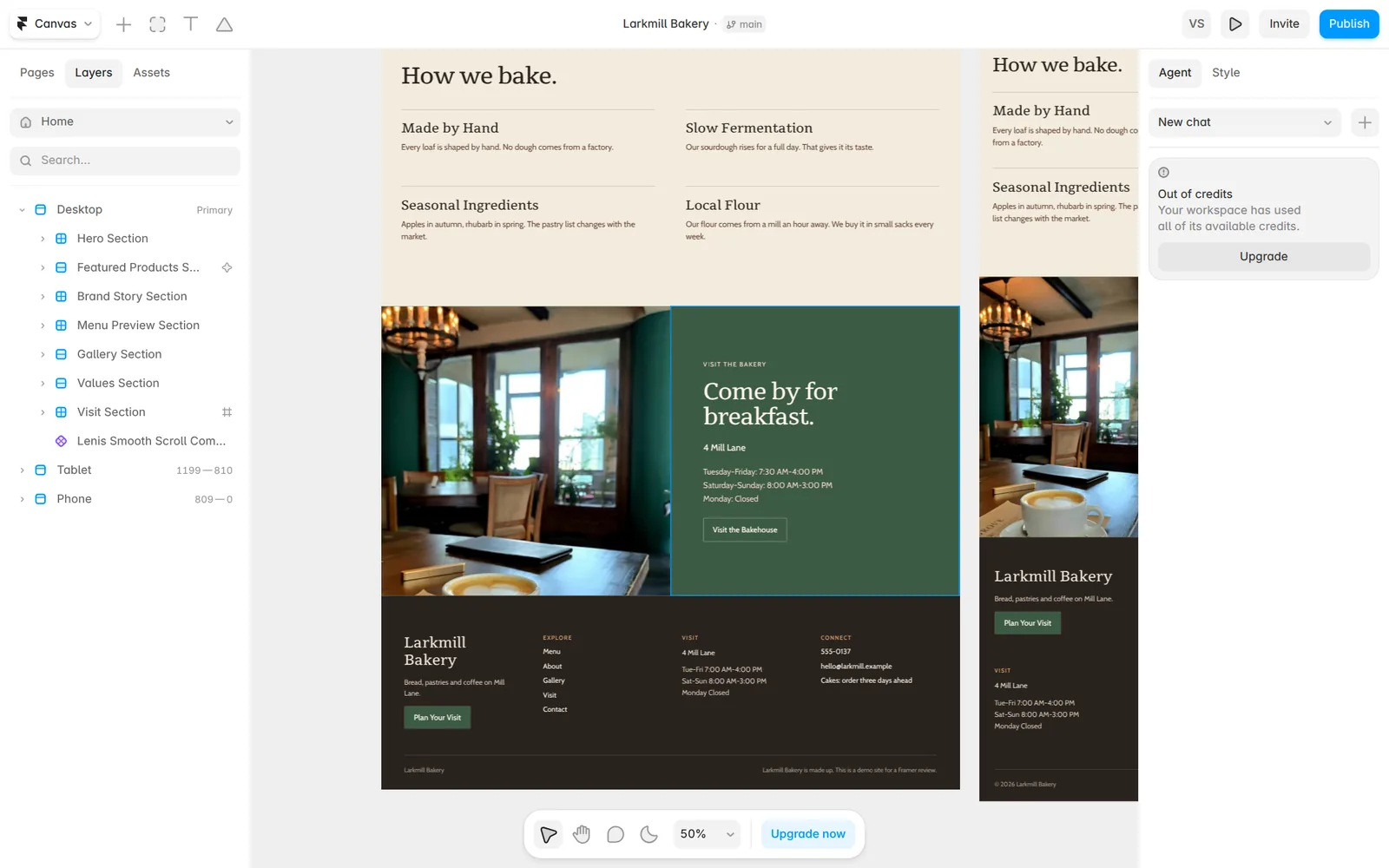Click the Out of credits info icon
This screenshot has height=868, width=1389.
[x=1163, y=172]
